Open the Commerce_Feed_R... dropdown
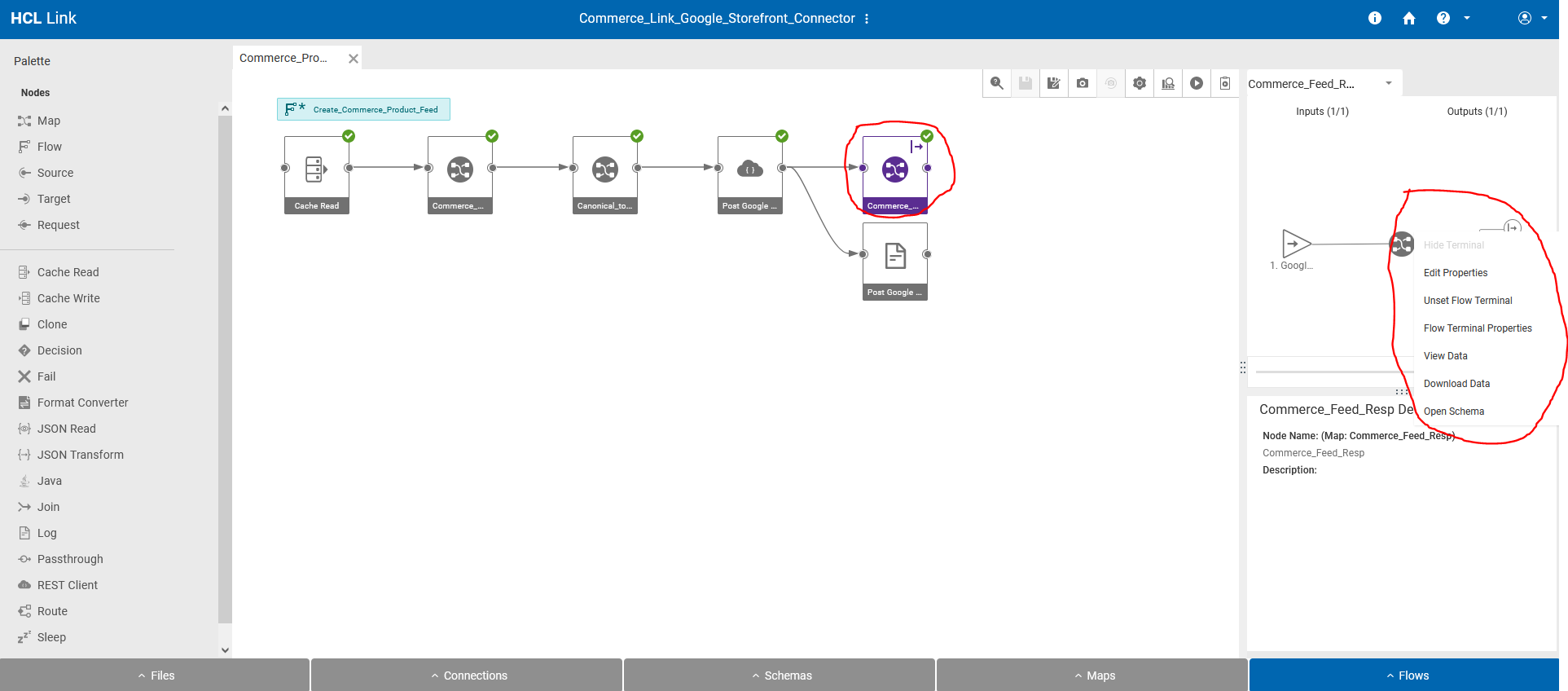This screenshot has height=691, width=1568. pos(1389,83)
